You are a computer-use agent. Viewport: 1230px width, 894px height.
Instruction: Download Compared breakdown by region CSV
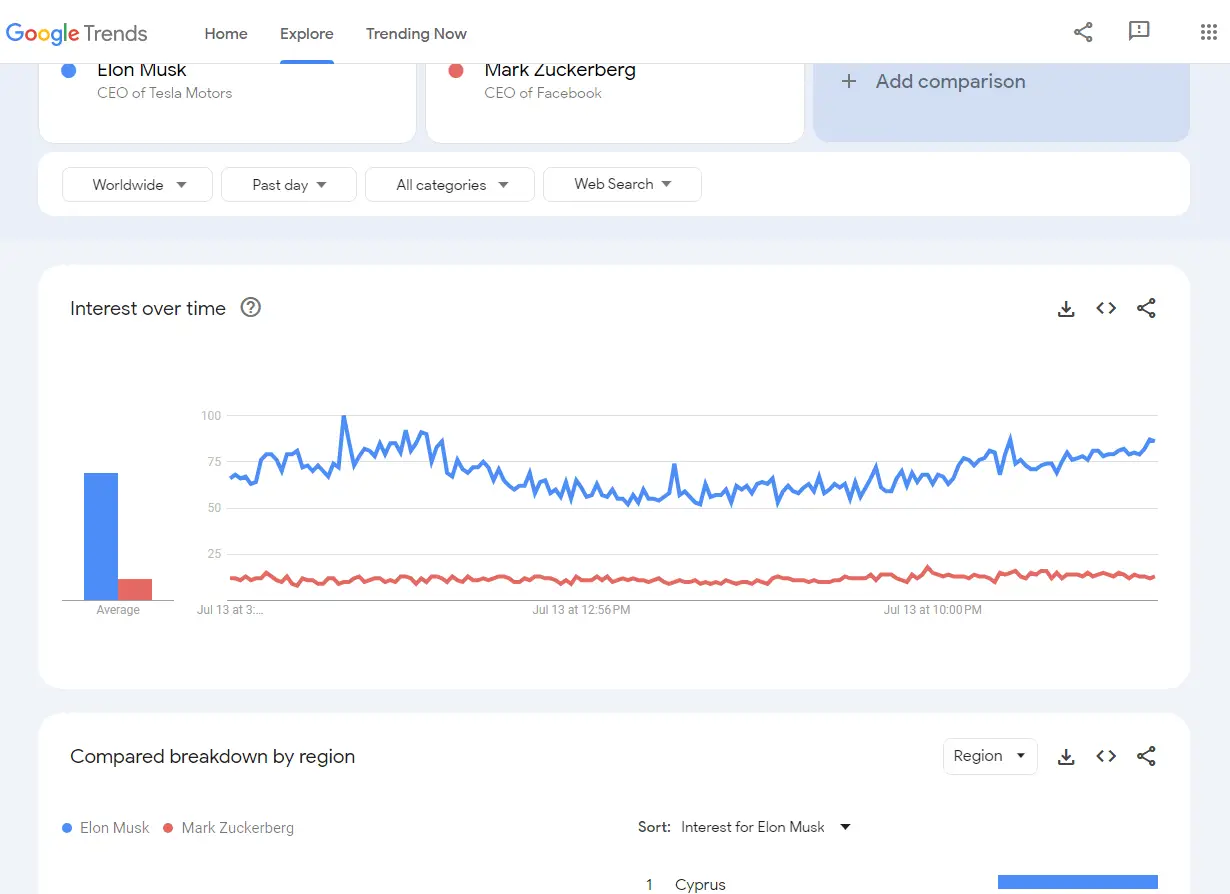(1066, 757)
